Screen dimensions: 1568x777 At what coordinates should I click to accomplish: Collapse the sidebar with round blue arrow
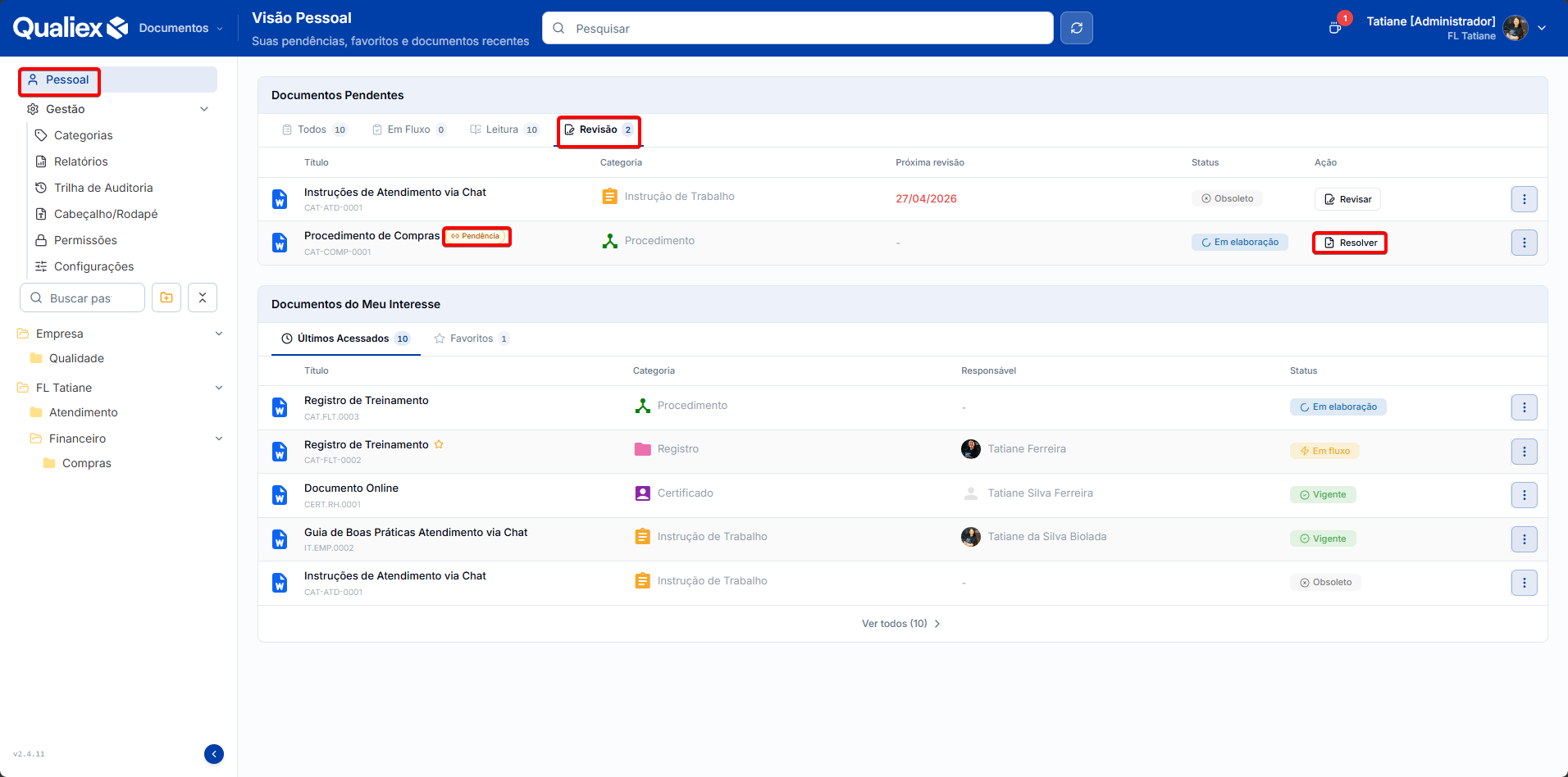(x=214, y=754)
